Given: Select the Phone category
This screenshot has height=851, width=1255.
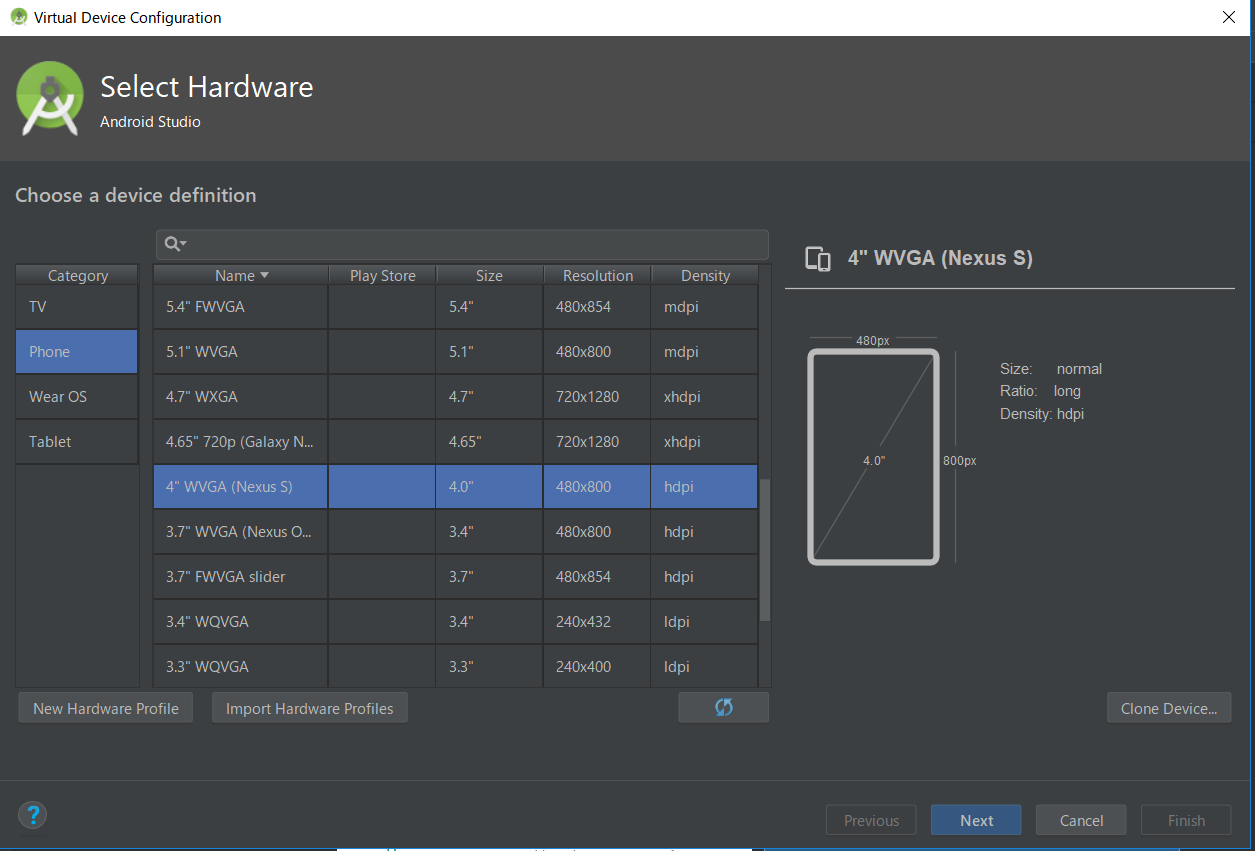Looking at the screenshot, I should click(x=77, y=352).
